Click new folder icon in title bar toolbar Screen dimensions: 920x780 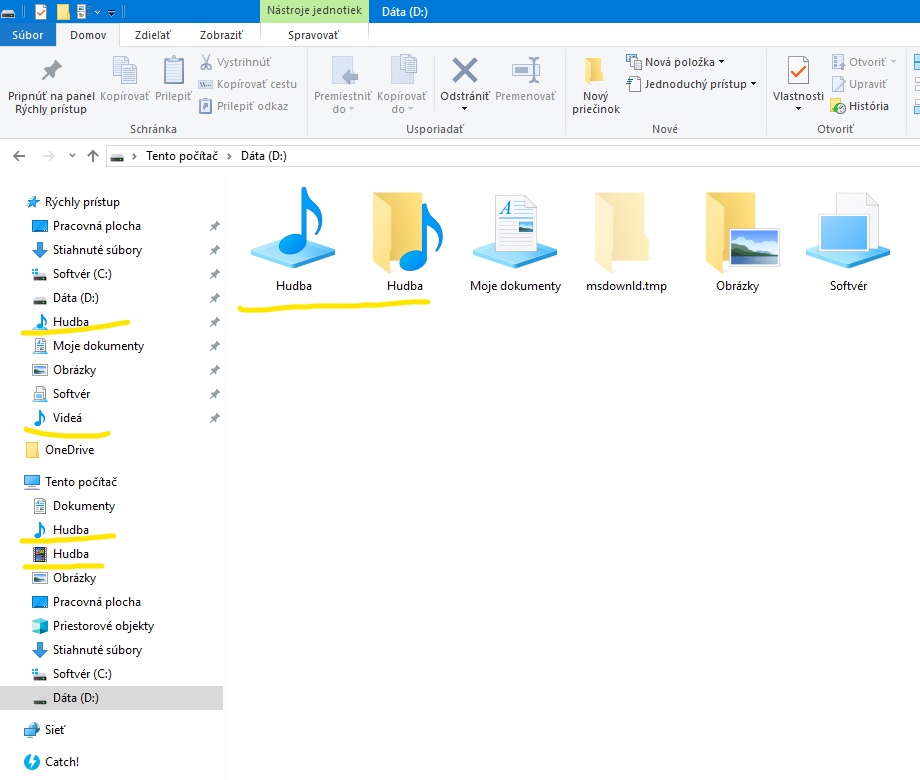click(63, 11)
